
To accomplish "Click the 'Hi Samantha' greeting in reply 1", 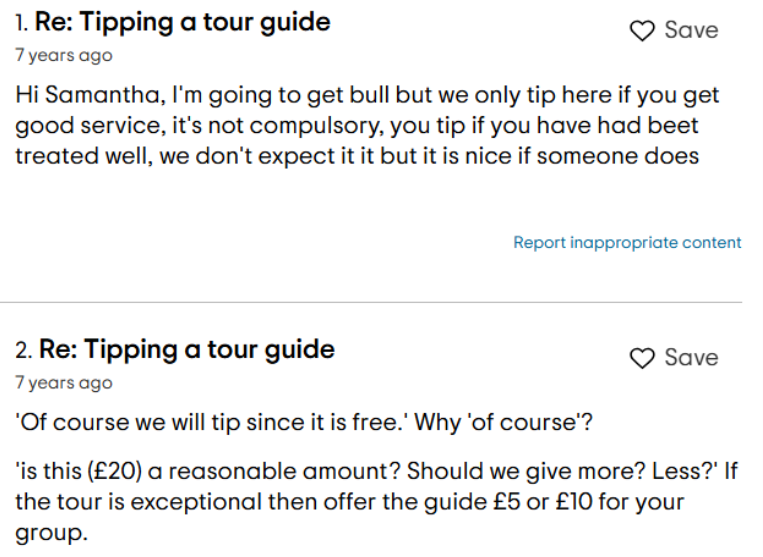I will 84,98.
